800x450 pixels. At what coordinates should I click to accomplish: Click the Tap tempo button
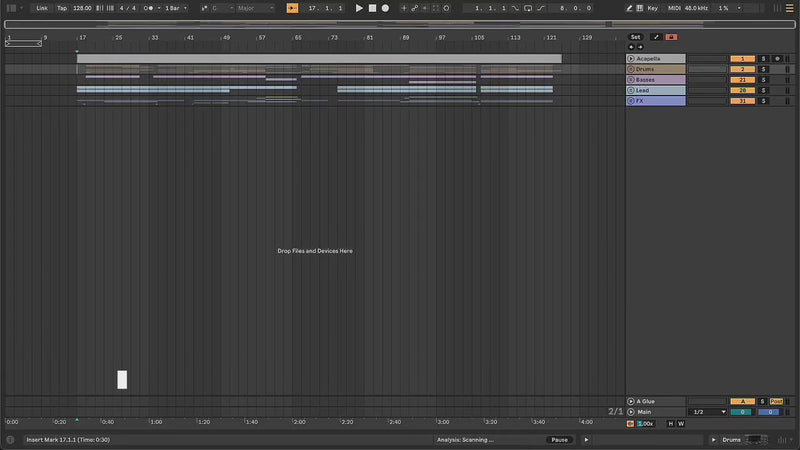click(62, 8)
